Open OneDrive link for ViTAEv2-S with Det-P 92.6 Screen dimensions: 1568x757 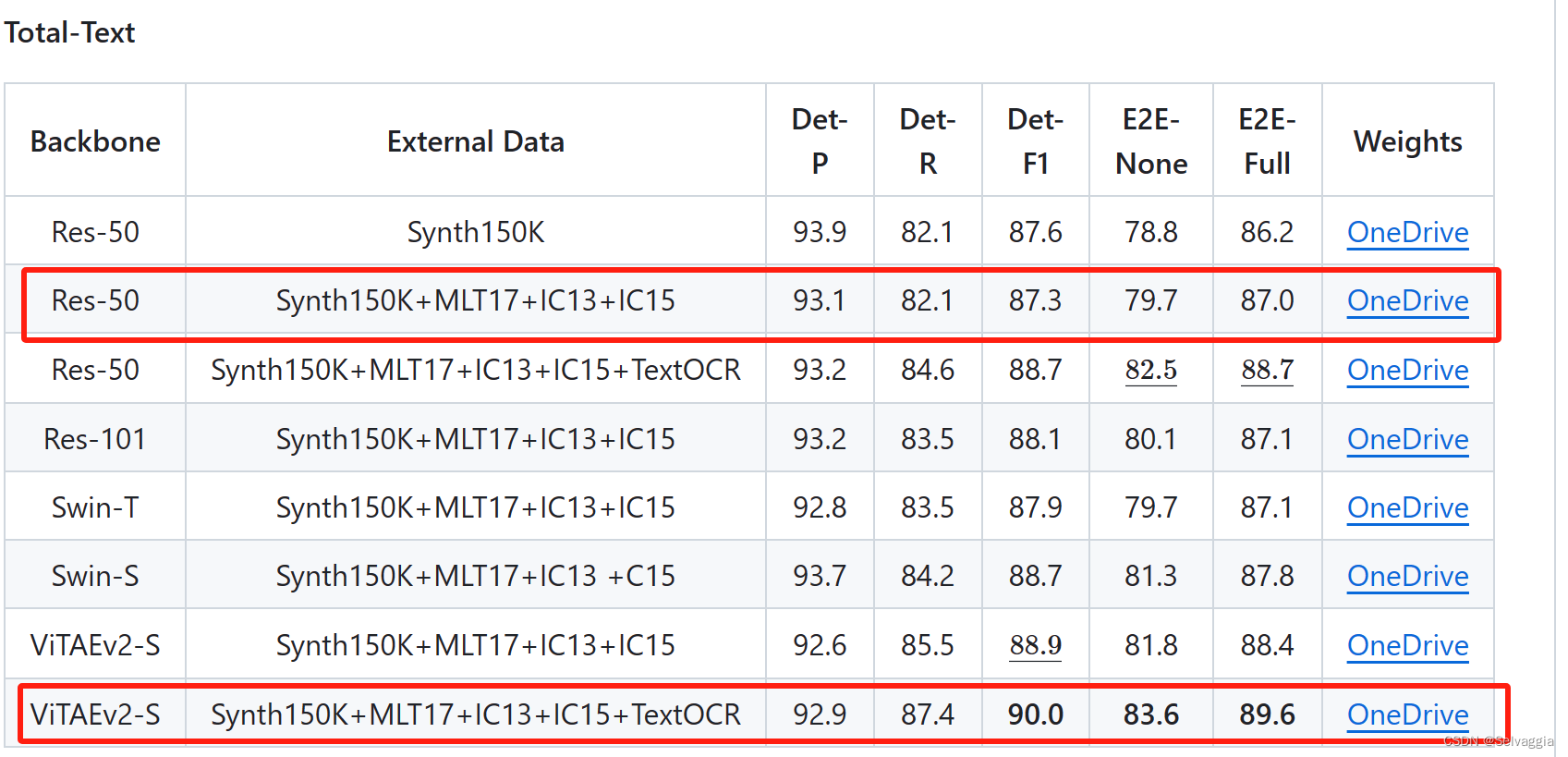(1407, 645)
